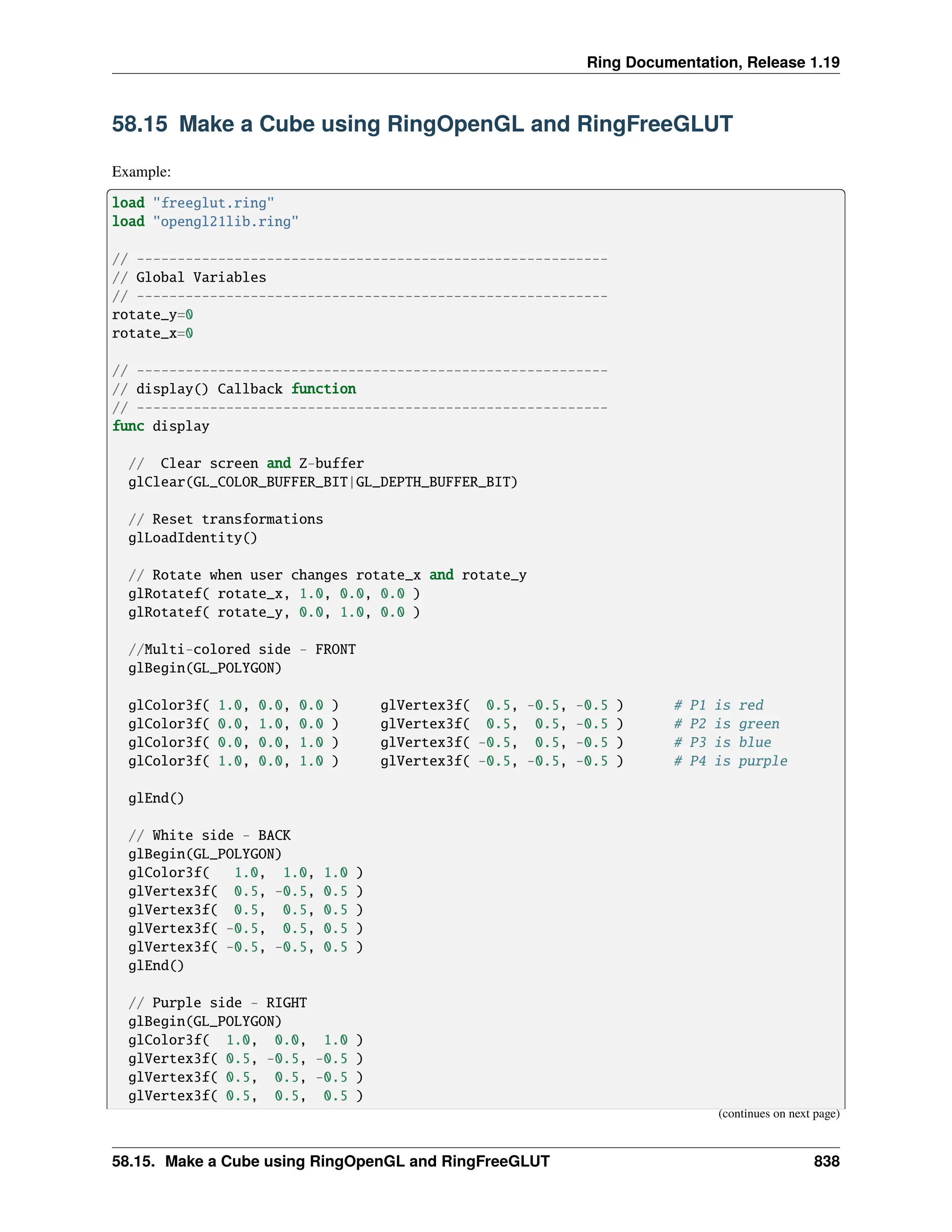Click the comment '// Global Variables'
This screenshot has height=1232, width=952.
[189, 277]
